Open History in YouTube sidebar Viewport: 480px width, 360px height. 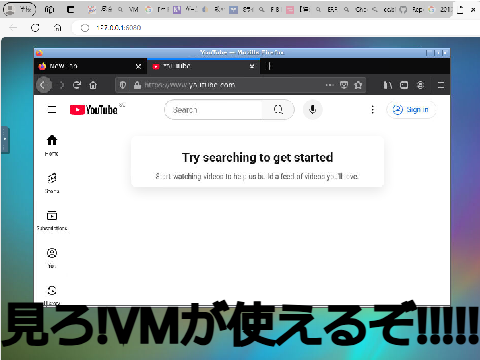52,294
